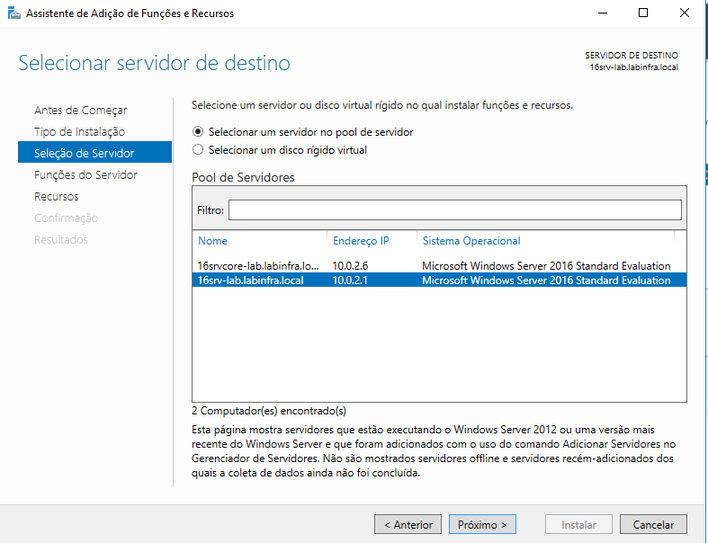Maximize the wizard window
The image size is (708, 543).
point(643,13)
